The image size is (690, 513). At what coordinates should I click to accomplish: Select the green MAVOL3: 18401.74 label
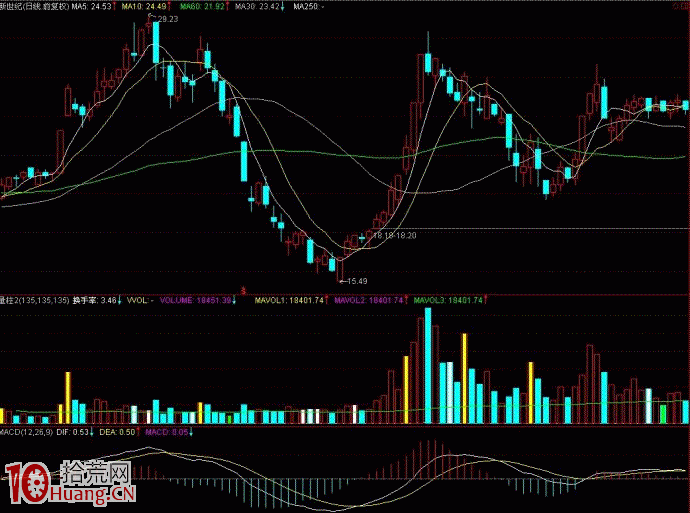pyautogui.click(x=450, y=300)
